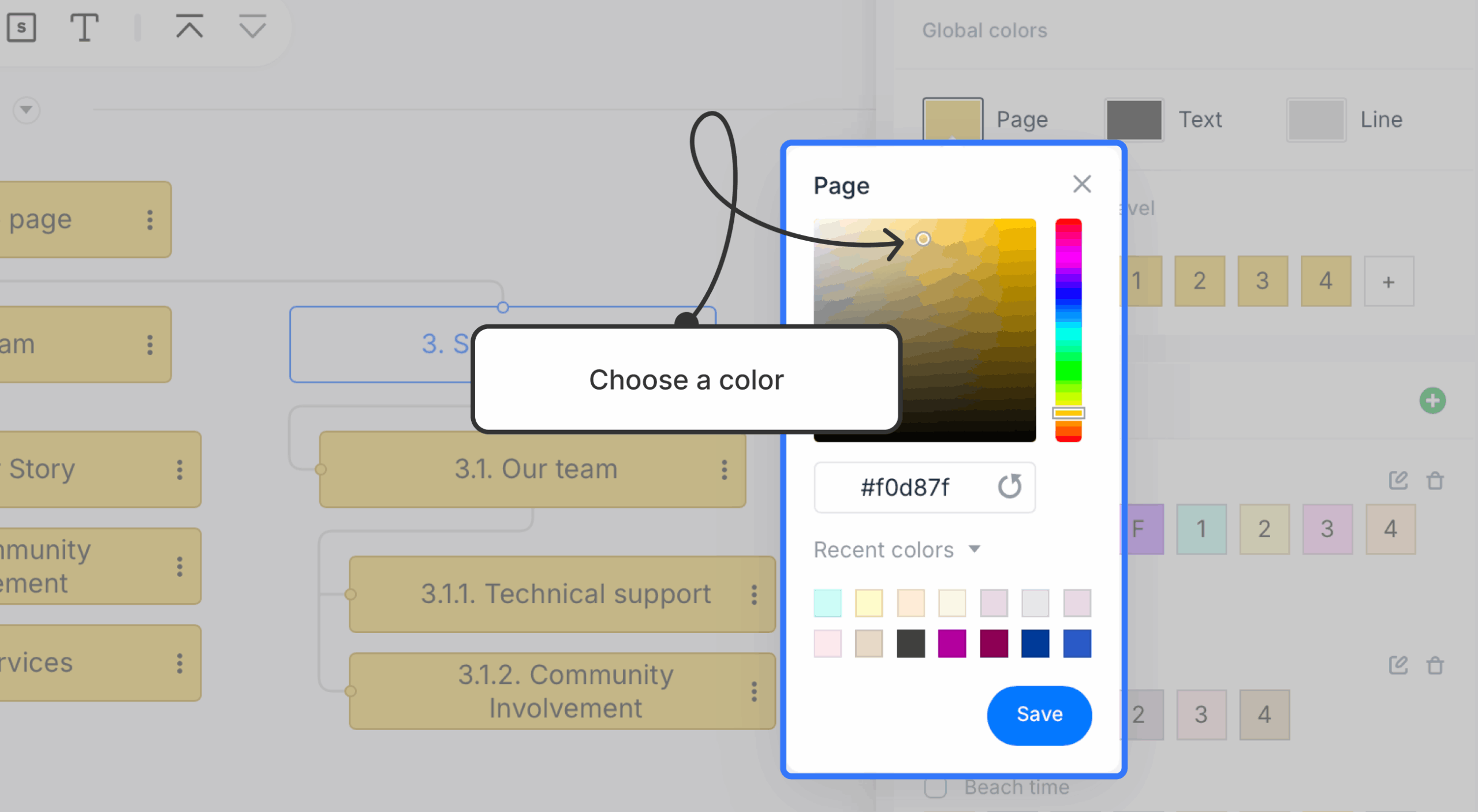Open options menu on the rvices card
1478x812 pixels.
click(180, 664)
